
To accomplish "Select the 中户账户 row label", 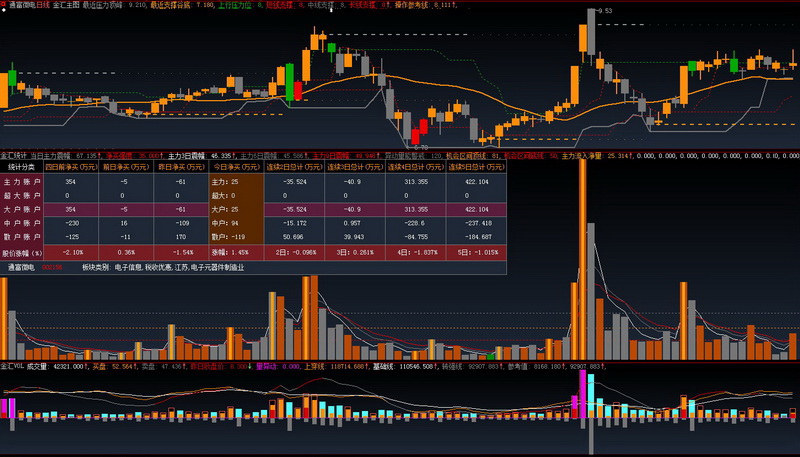I will click(22, 223).
